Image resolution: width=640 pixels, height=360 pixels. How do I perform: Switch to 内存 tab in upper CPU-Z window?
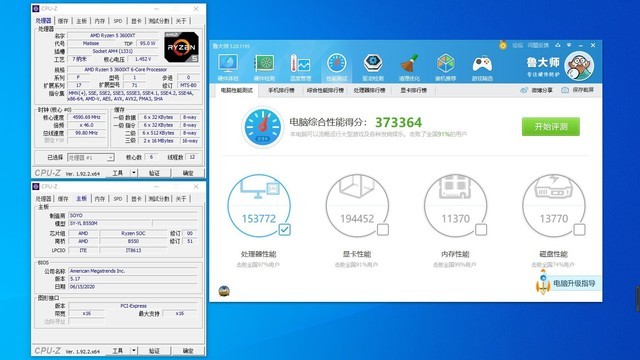100,21
